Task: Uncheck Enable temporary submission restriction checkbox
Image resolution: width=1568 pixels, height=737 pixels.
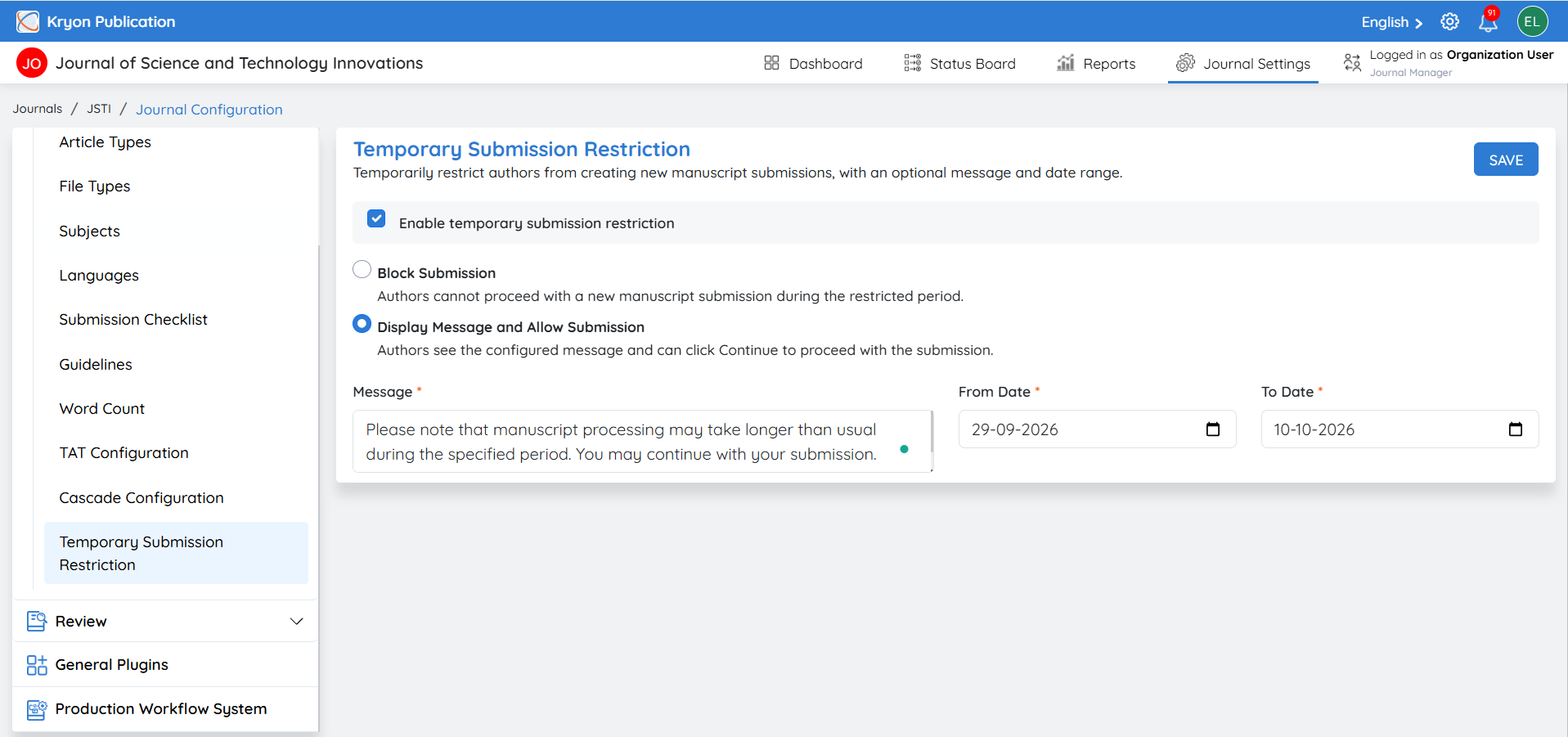Action: 376,218
